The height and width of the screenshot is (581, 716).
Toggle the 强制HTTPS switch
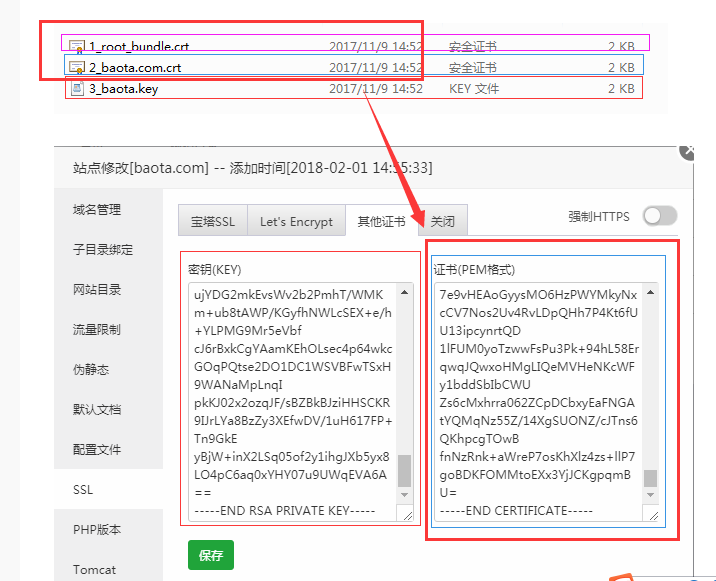(x=660, y=215)
